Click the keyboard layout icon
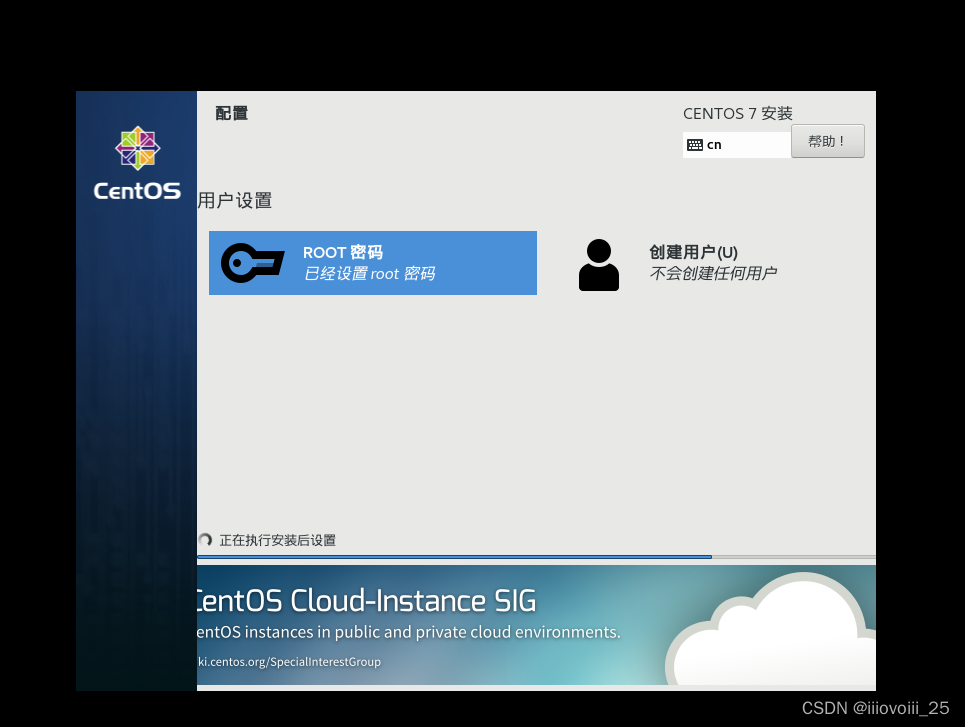965x727 pixels. coord(695,145)
